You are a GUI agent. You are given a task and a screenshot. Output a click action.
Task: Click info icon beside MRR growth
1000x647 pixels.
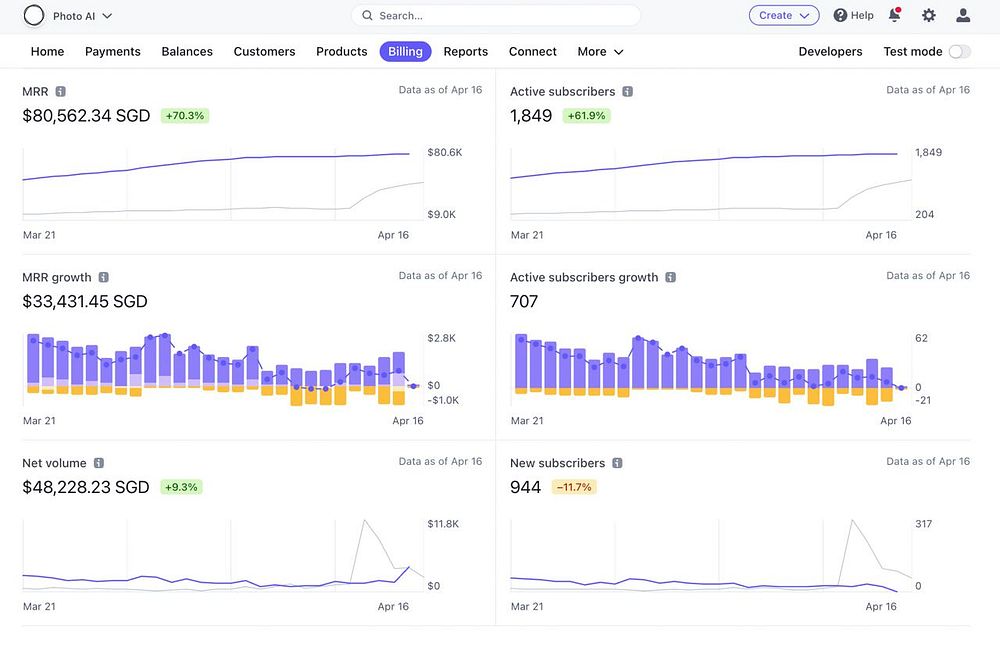pos(103,277)
